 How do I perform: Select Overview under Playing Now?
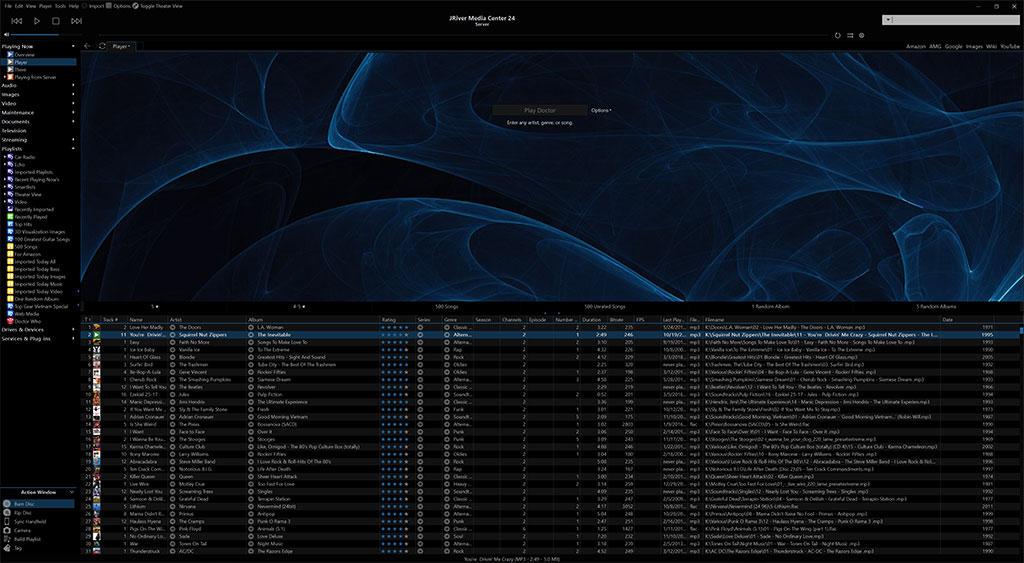pyautogui.click(x=24, y=55)
